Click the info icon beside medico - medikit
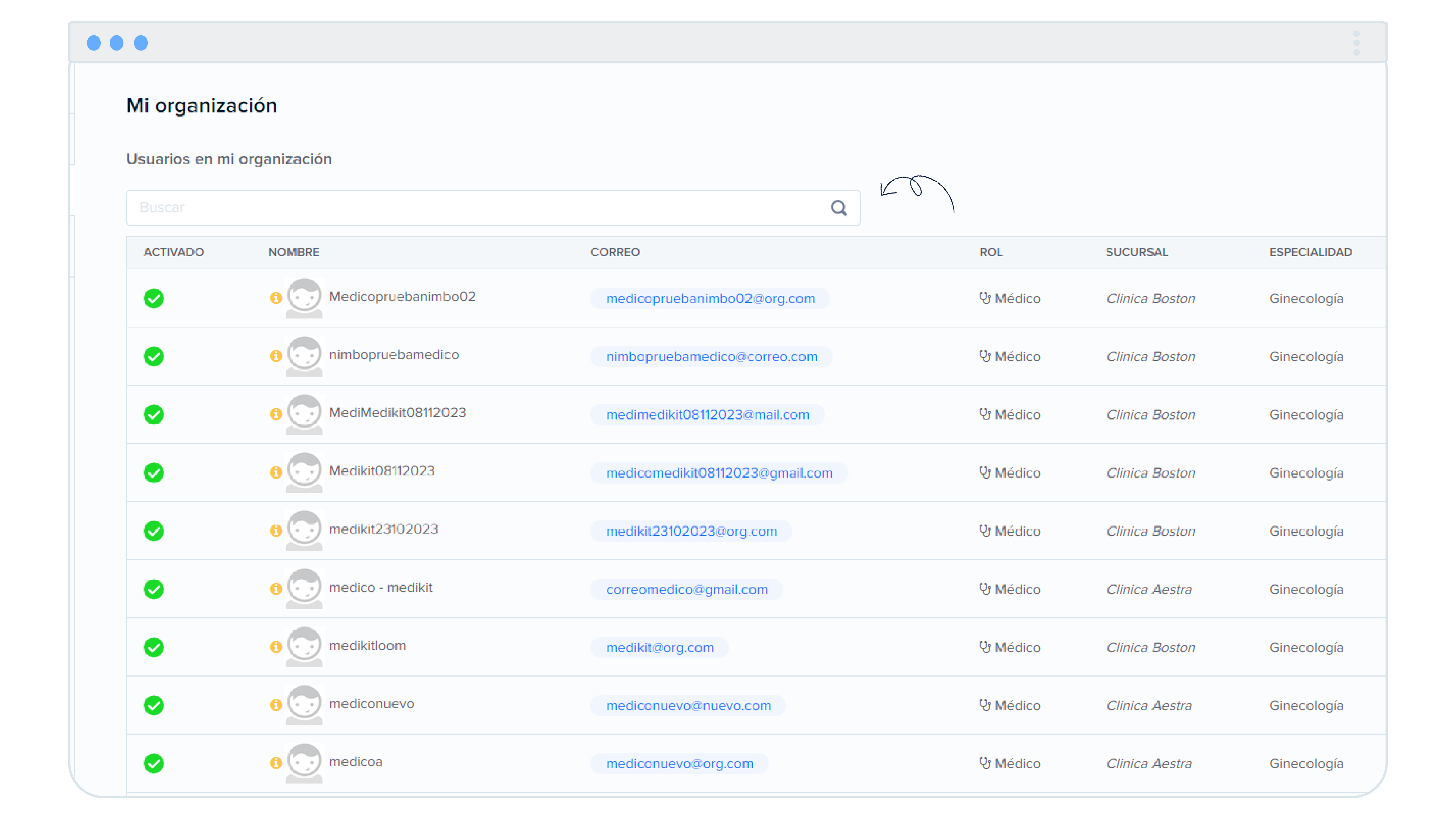The width and height of the screenshot is (1456, 819). [276, 588]
